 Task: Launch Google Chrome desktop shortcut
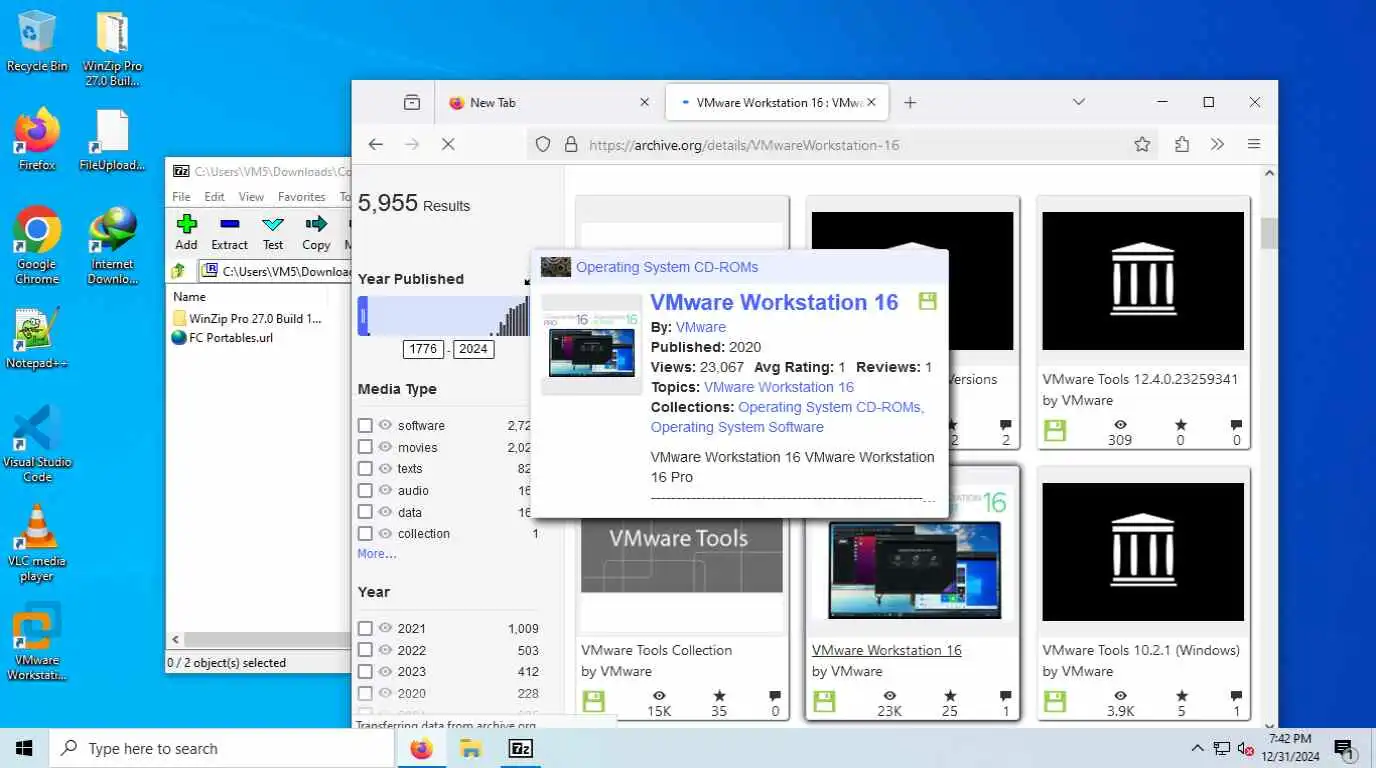[x=37, y=245]
